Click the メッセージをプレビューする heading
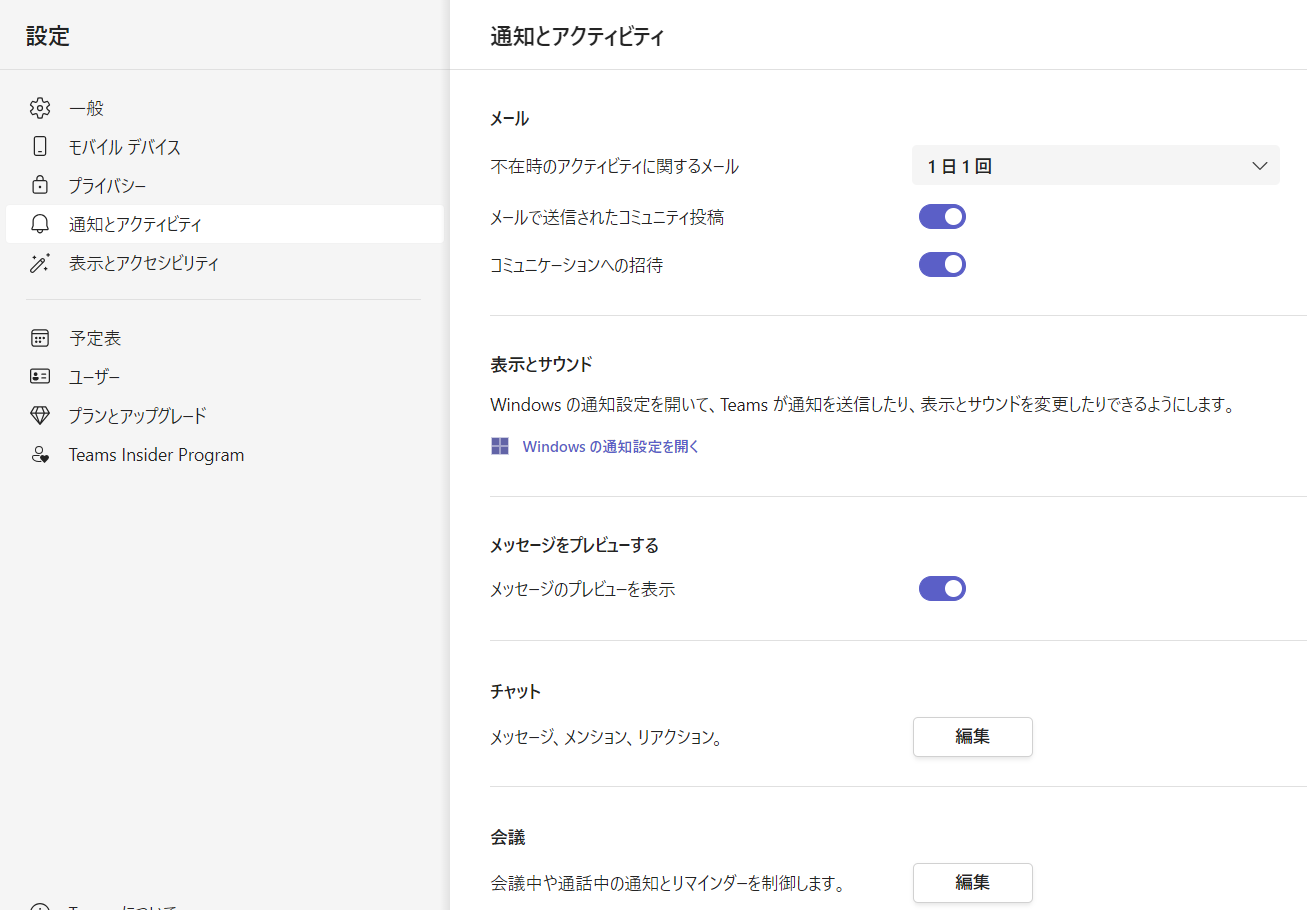The width and height of the screenshot is (1307, 910). tap(575, 545)
